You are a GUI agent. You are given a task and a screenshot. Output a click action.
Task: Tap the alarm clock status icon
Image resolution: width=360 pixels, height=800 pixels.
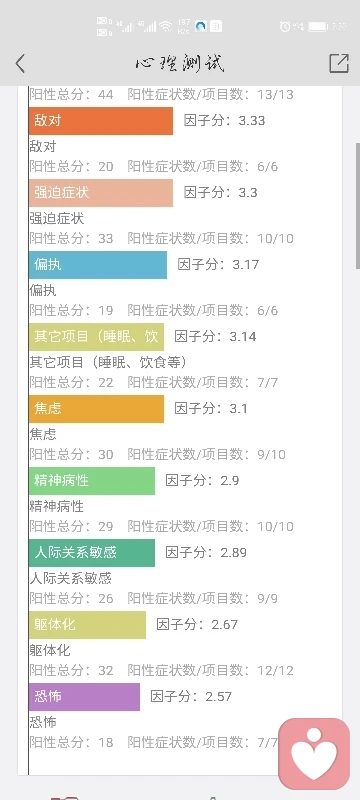[285, 27]
